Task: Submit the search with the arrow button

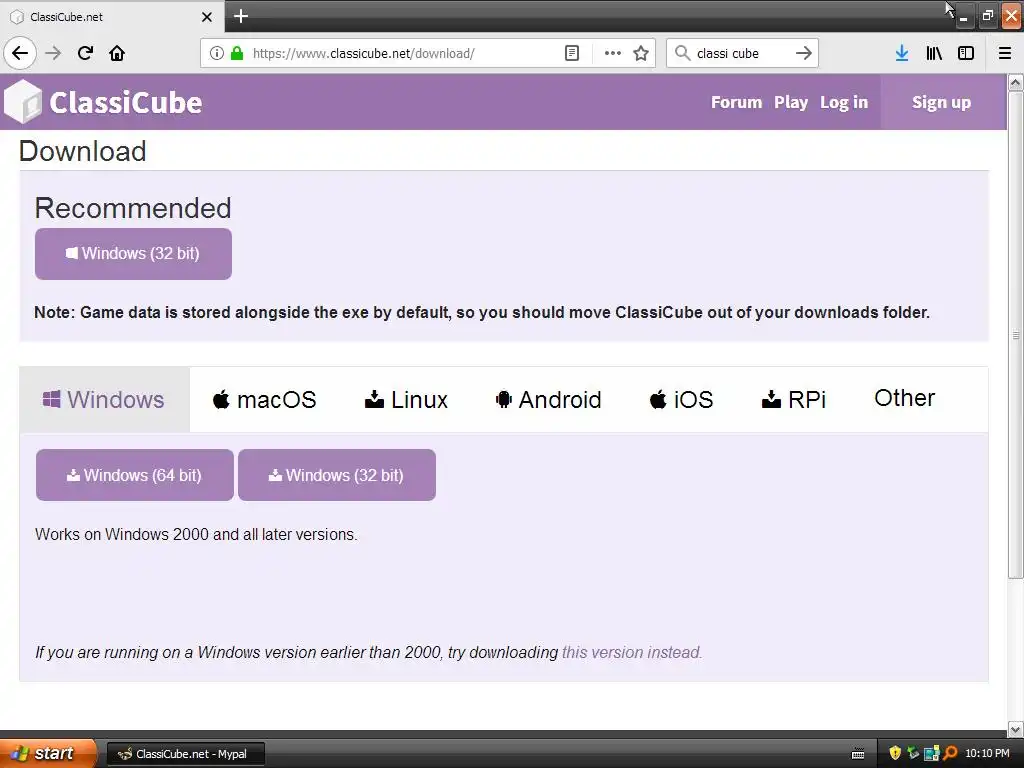Action: 804,53
